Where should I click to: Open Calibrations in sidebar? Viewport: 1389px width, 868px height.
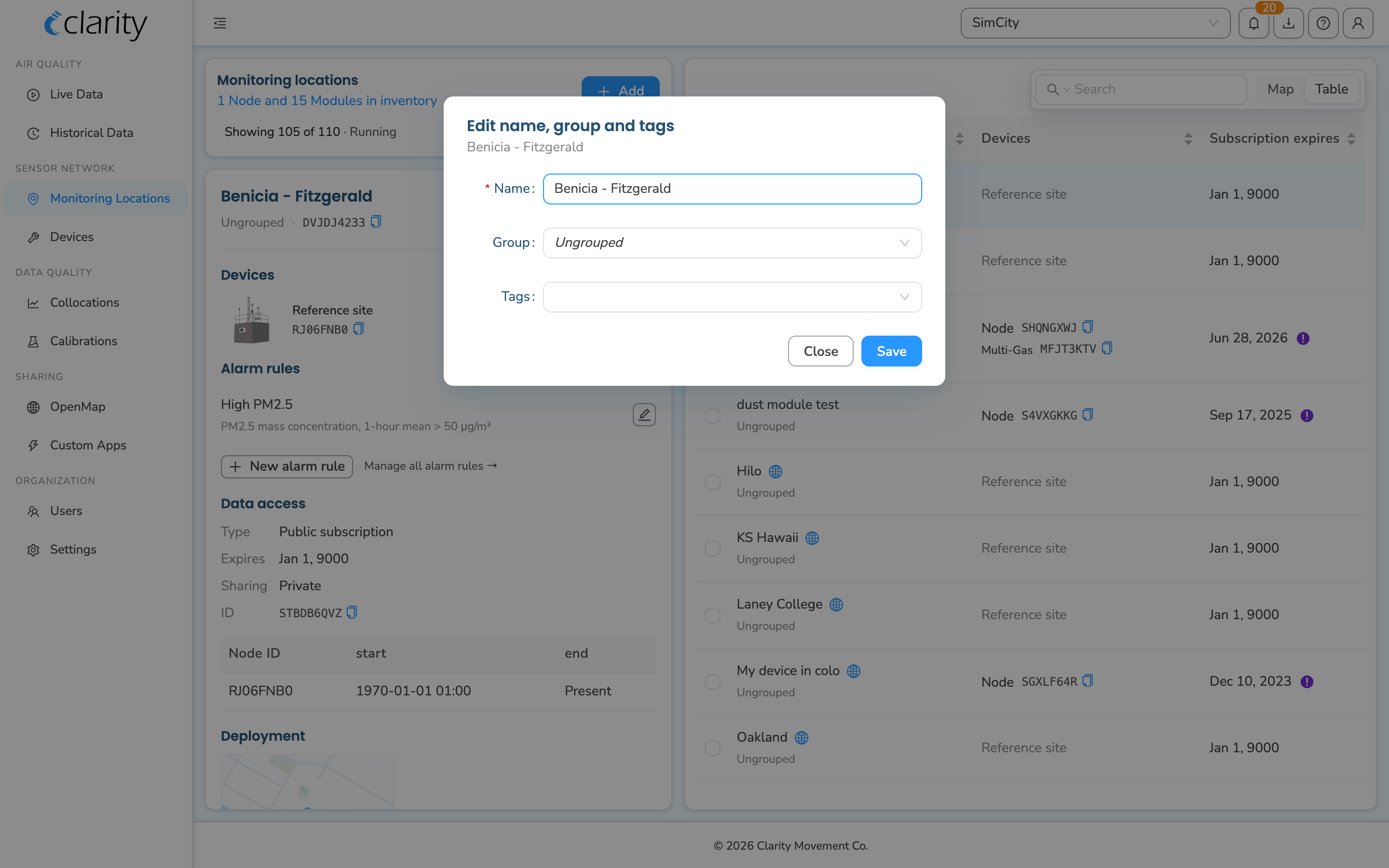(x=96, y=341)
